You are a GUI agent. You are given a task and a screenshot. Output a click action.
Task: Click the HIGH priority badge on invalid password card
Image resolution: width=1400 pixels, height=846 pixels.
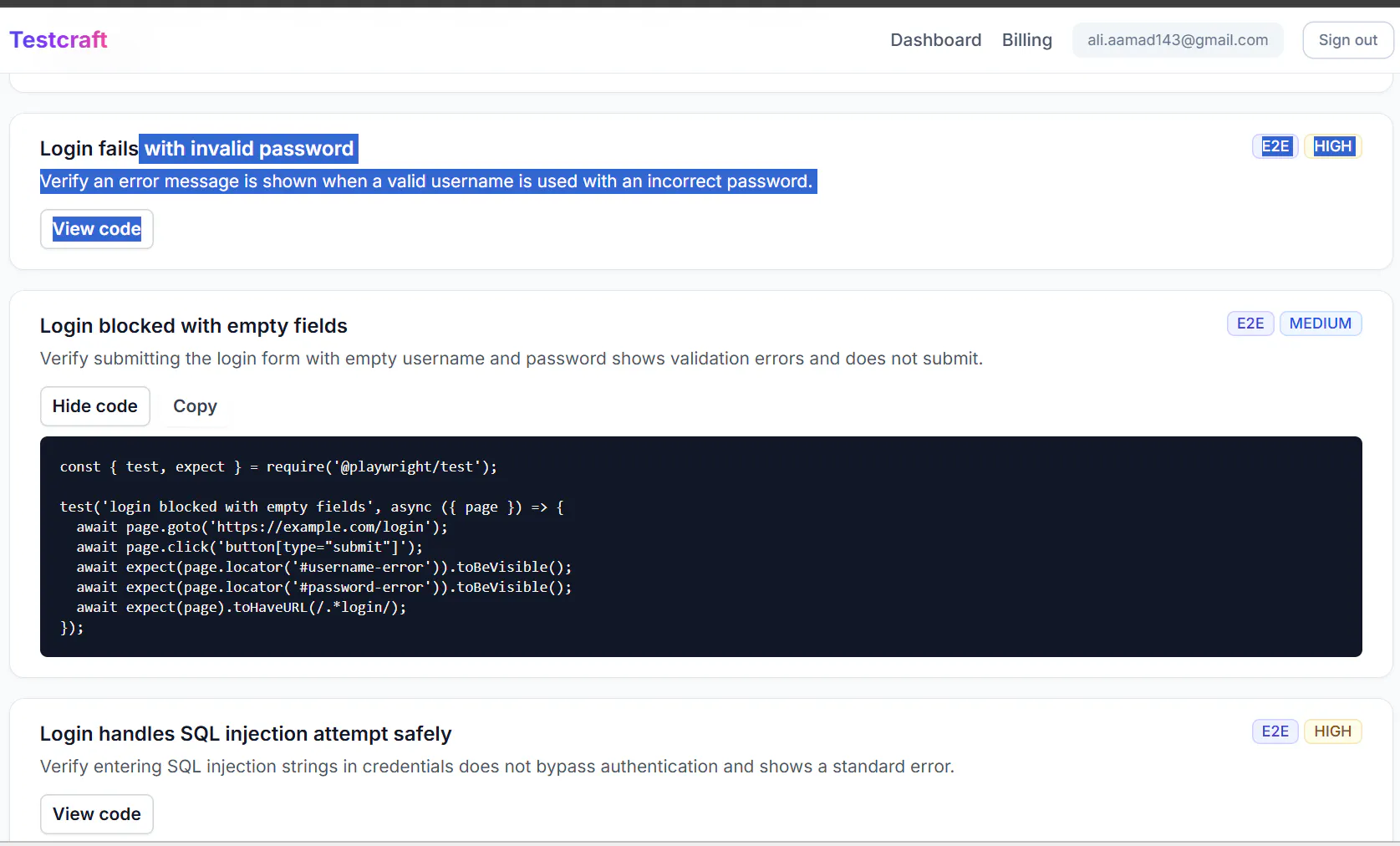click(1332, 146)
